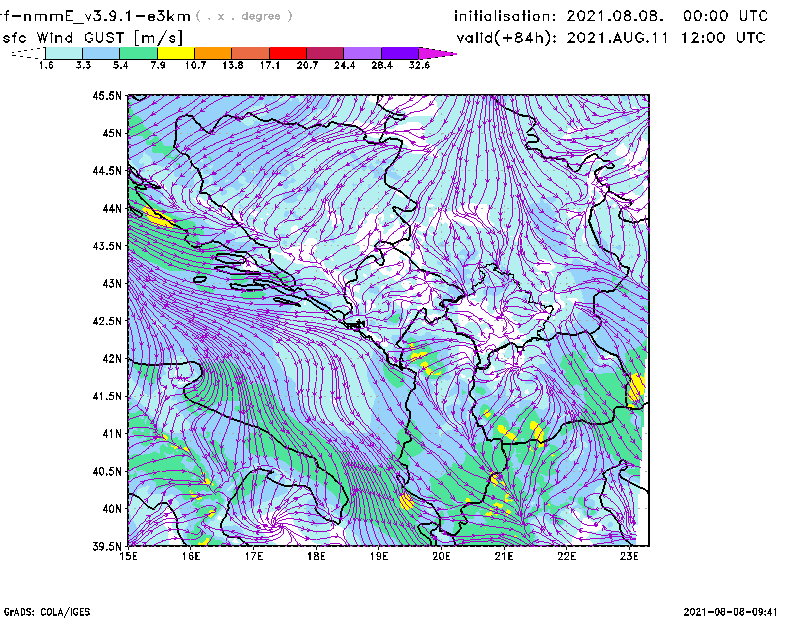Click the 43.5N latitude label
The image size is (800, 618).
(107, 246)
